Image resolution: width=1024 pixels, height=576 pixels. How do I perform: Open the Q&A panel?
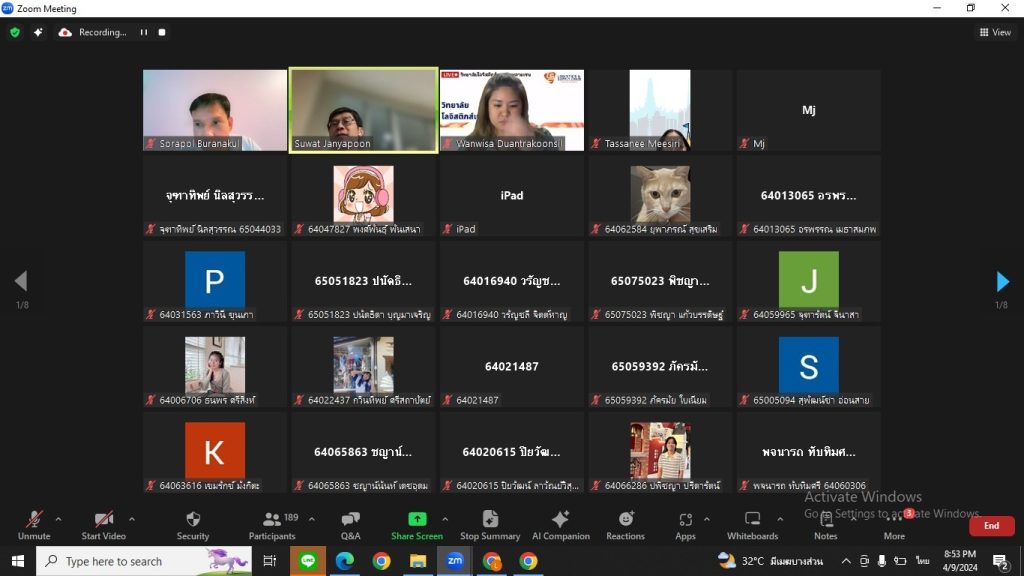(351, 526)
